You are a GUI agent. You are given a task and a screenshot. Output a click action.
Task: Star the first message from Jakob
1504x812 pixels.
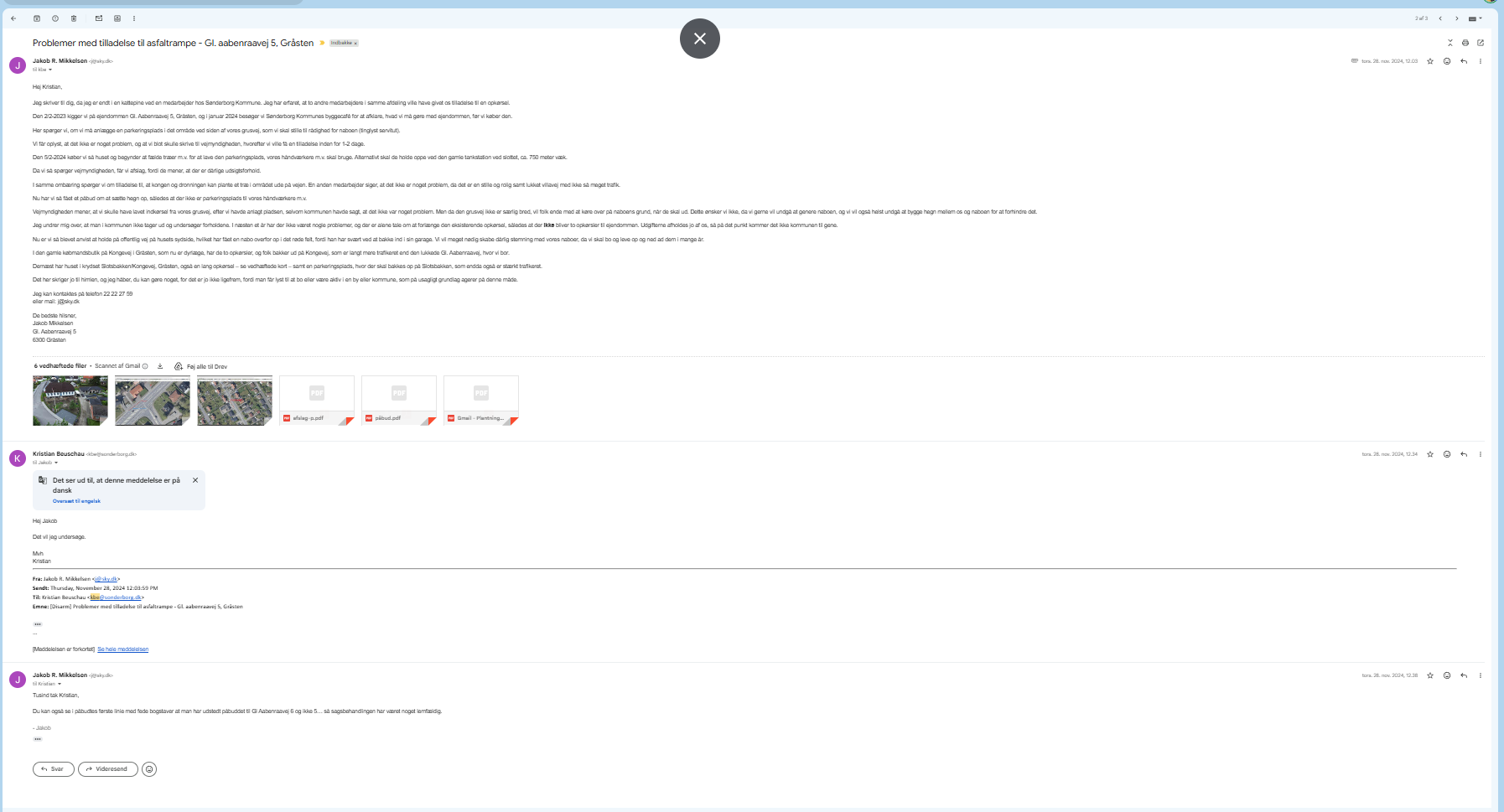pyautogui.click(x=1430, y=61)
